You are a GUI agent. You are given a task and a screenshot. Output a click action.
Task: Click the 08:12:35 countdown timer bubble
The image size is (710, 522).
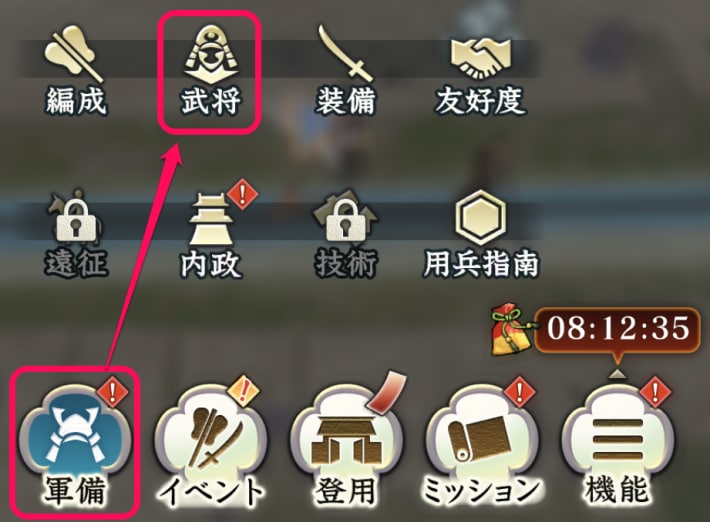point(618,330)
